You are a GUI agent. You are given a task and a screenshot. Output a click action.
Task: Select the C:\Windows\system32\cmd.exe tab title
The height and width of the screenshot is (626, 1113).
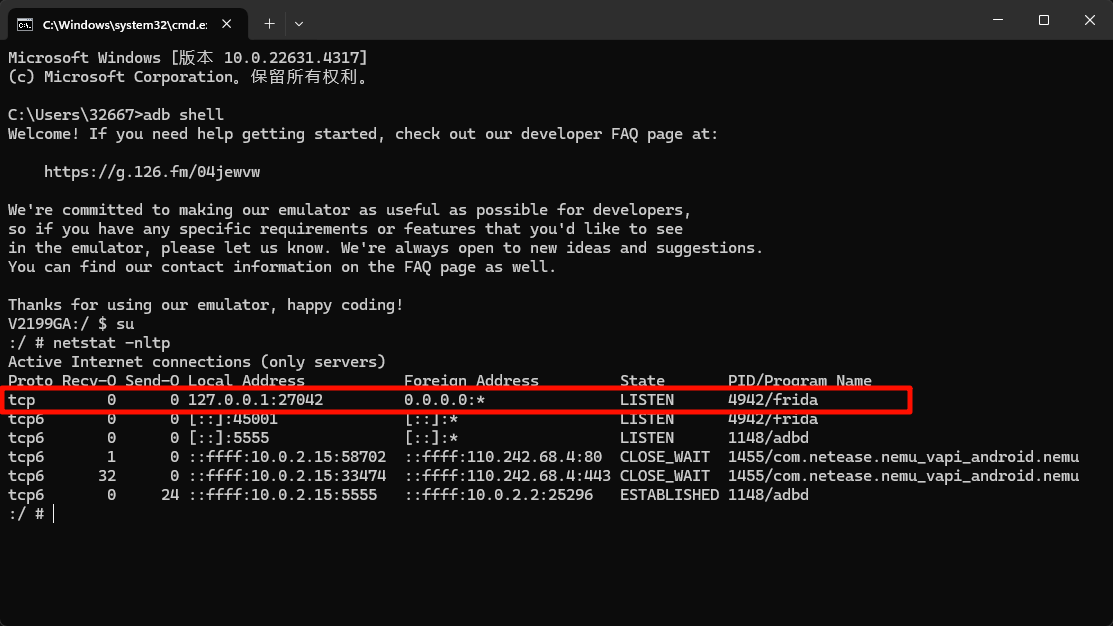click(x=118, y=23)
